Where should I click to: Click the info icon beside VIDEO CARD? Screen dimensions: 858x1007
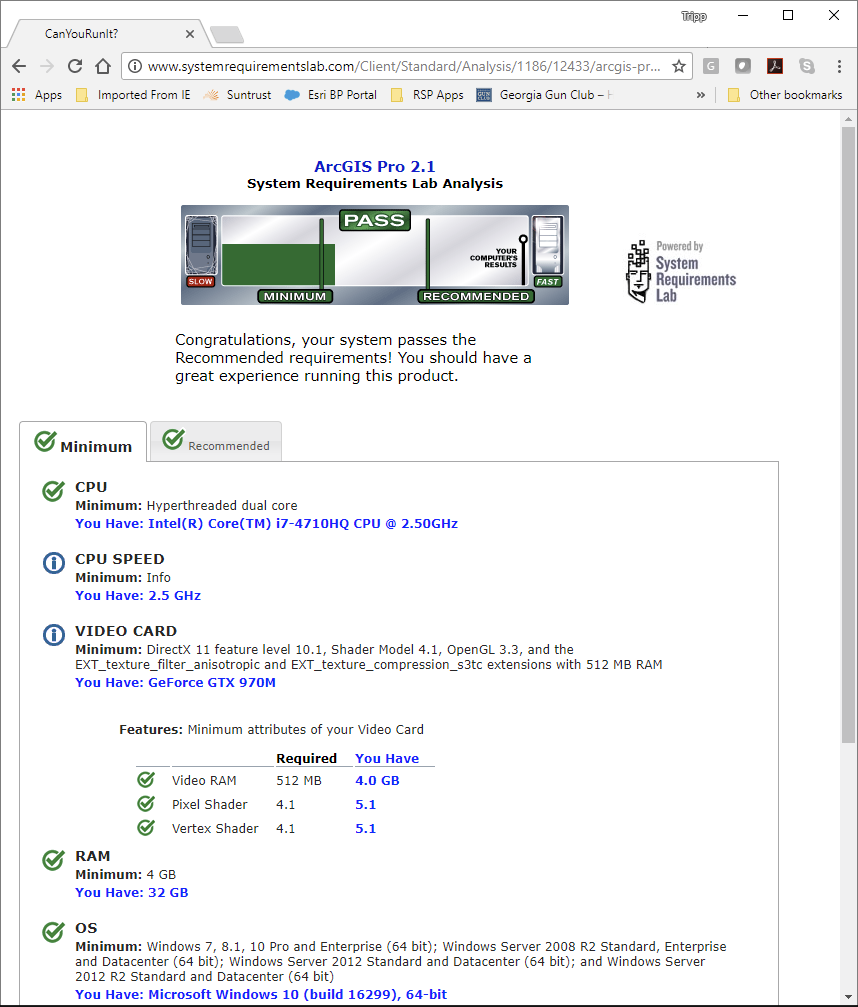[x=54, y=635]
